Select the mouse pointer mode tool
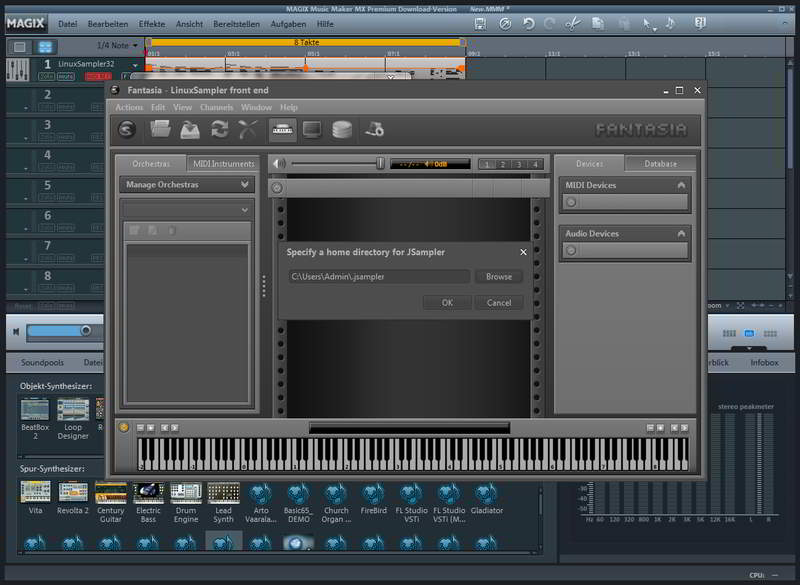Screen dimensions: 800x585 click(647, 23)
